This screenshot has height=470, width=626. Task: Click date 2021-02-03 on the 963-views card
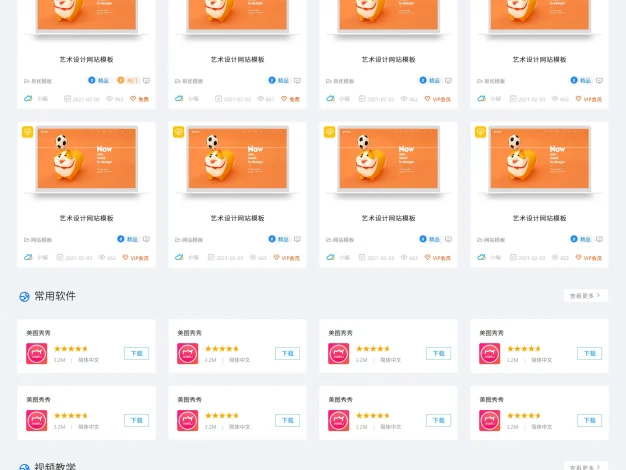point(86,99)
